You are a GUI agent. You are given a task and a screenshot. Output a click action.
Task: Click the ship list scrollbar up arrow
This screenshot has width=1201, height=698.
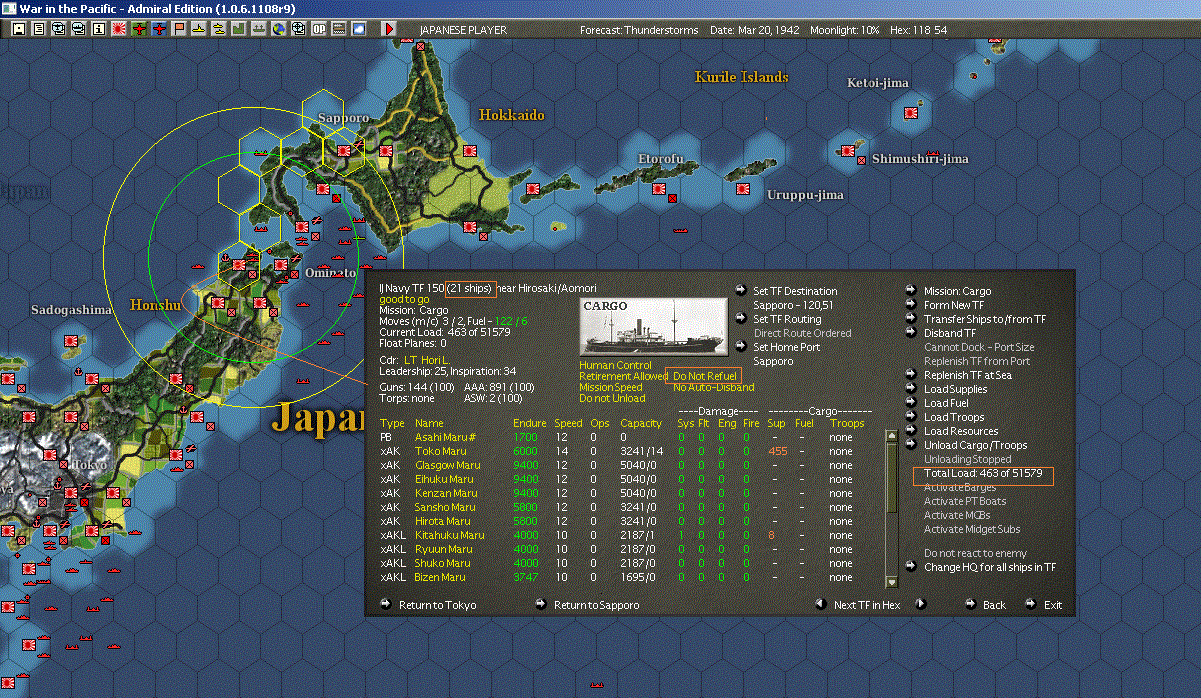pyautogui.click(x=891, y=436)
